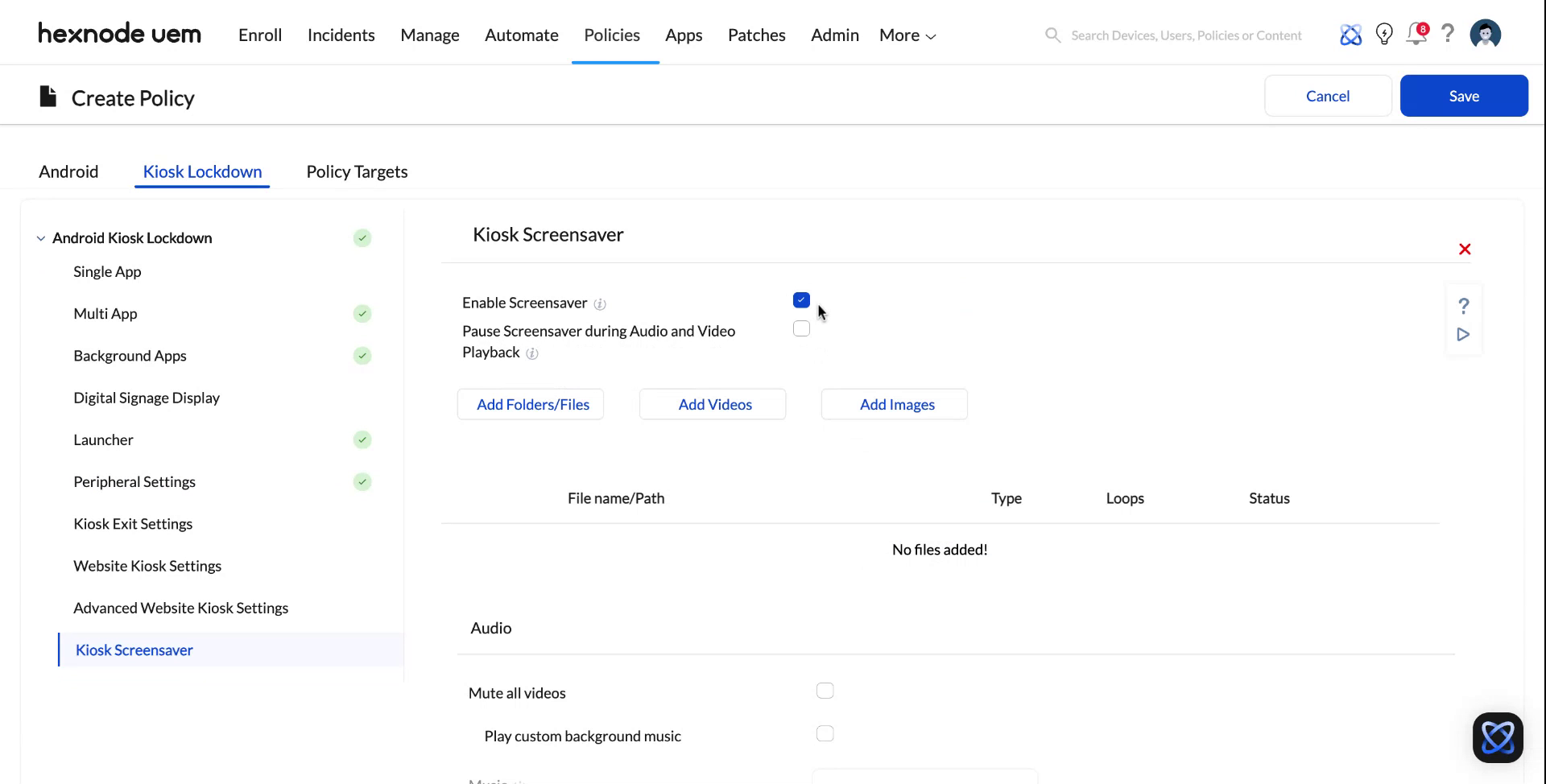Screen dimensions: 1546x784
Task: Collapse the Android Kiosk Lockdown tree
Action: click(x=40, y=237)
